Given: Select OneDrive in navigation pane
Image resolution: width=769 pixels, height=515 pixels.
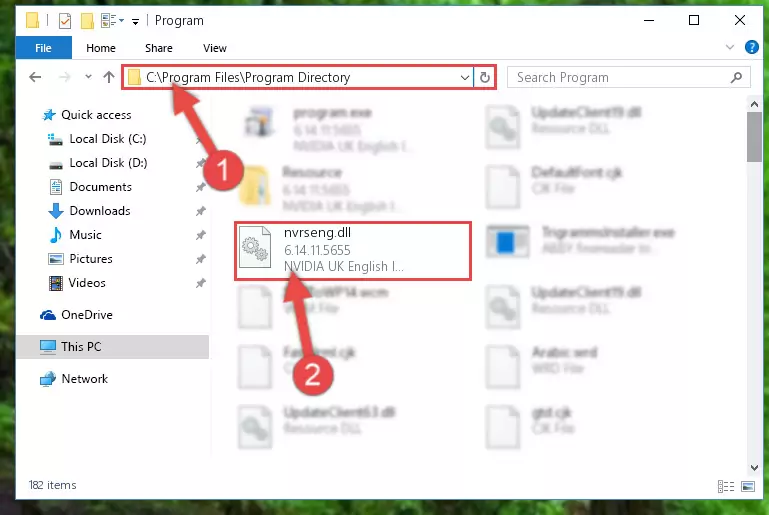Looking at the screenshot, I should pyautogui.click(x=87, y=315).
